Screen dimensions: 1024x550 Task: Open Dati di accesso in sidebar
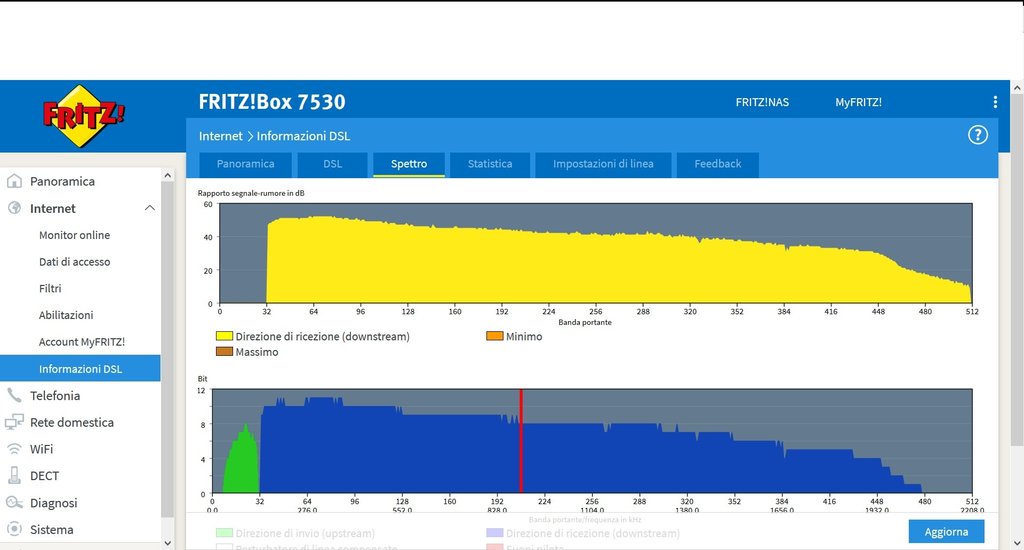74,262
